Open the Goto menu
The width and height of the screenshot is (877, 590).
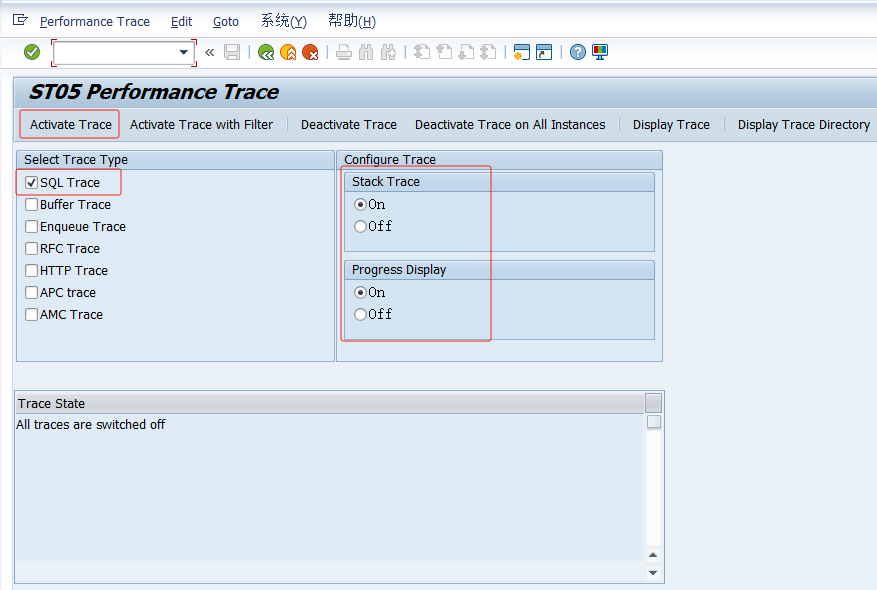[225, 21]
